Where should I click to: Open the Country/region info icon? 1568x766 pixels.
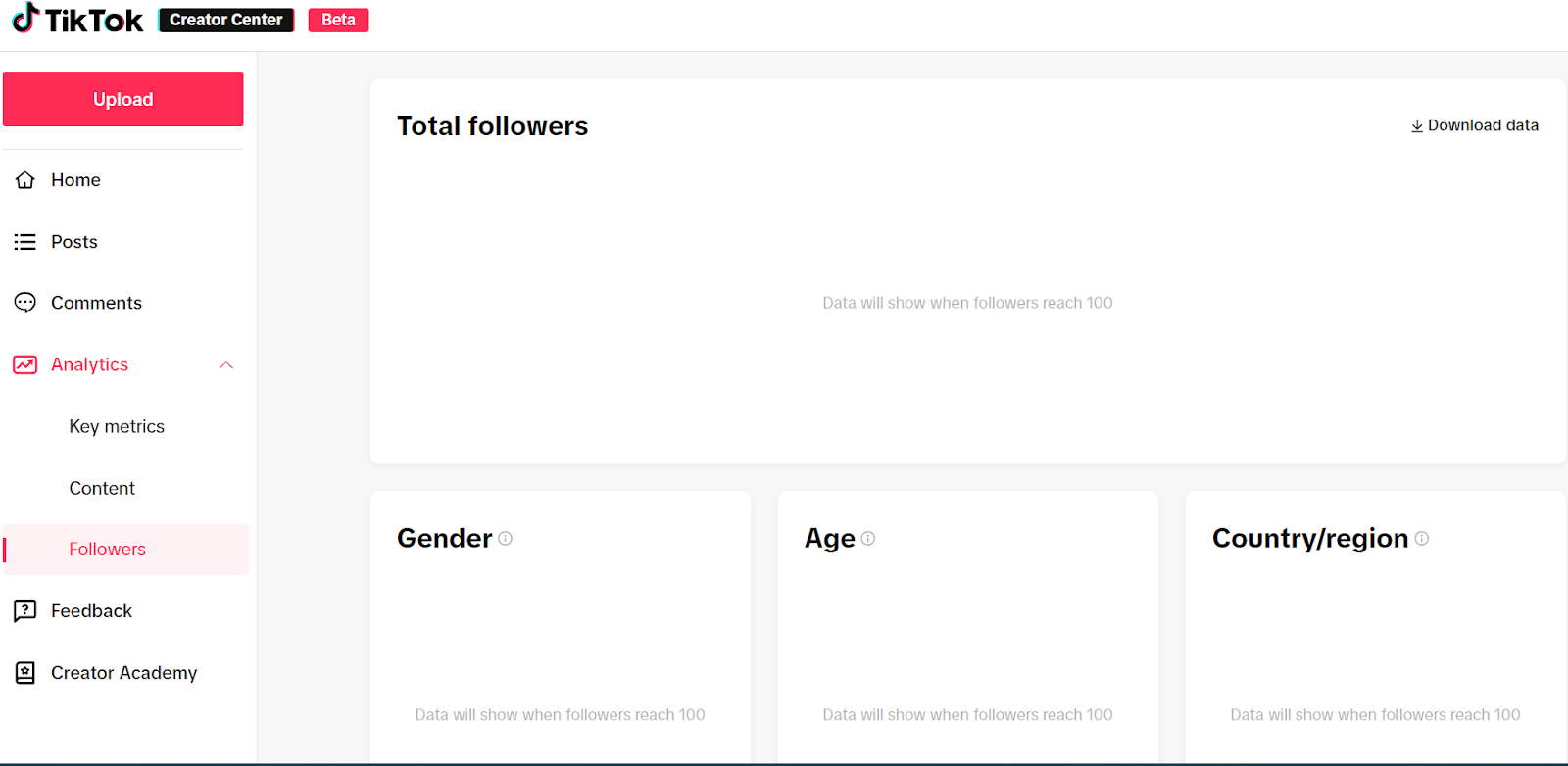[1422, 538]
